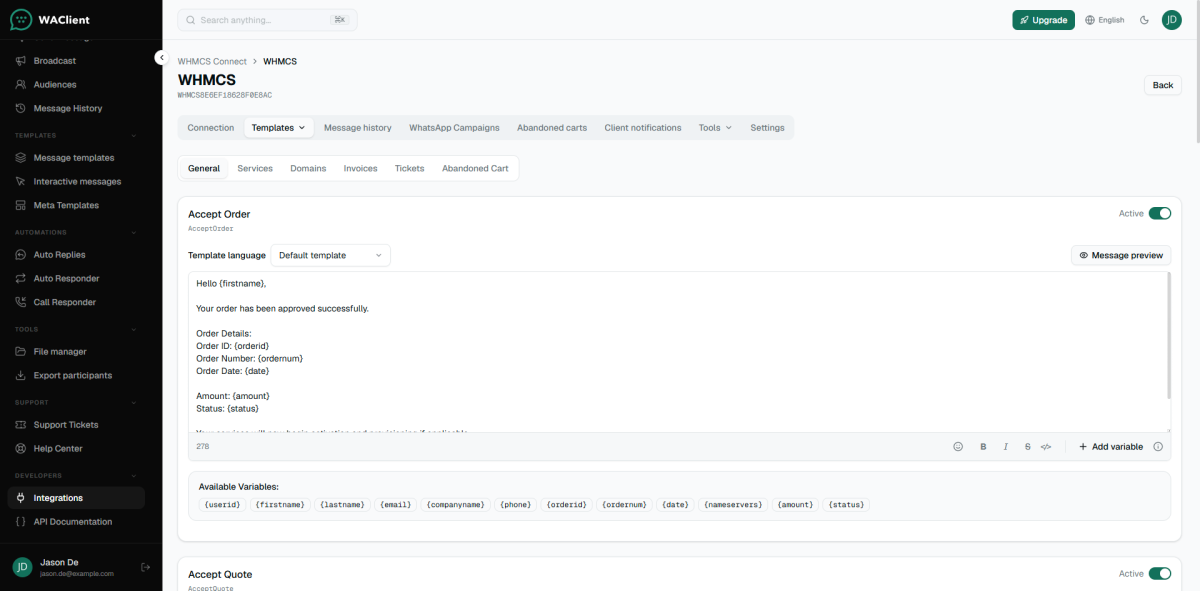The image size is (1200, 591).
Task: Click the WAClient logo icon
Action: pos(21,19)
